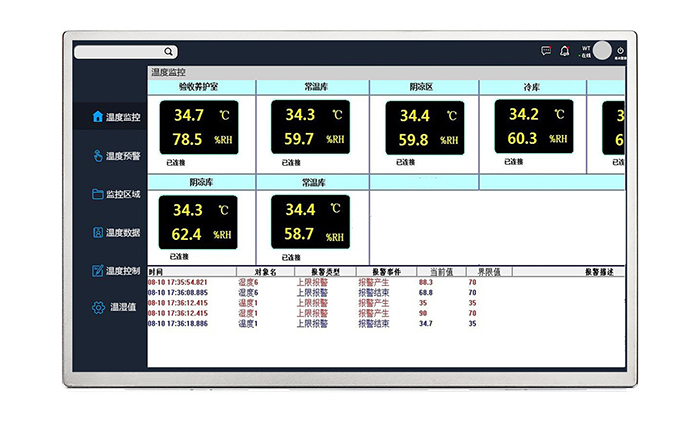Click the power logout icon
Image resolution: width=700 pixels, height=428 pixels.
pos(620,50)
